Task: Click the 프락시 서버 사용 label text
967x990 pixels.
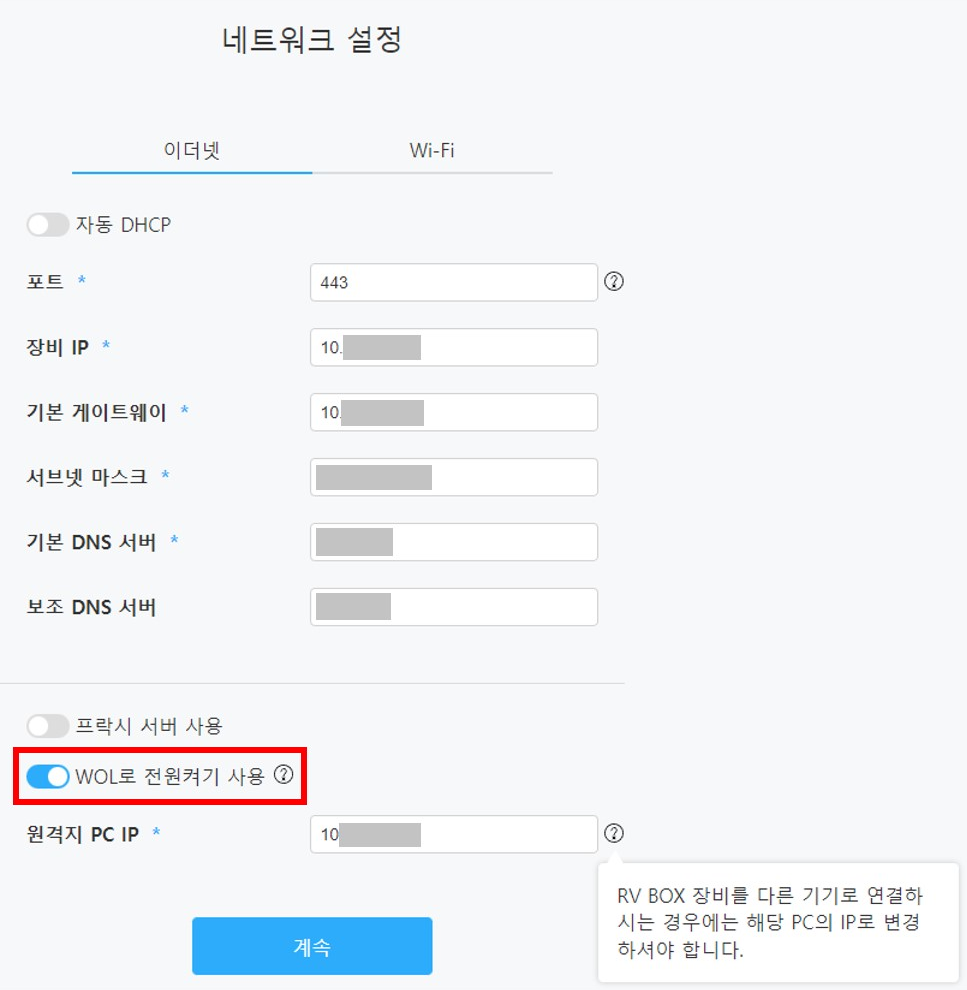Action: [149, 725]
